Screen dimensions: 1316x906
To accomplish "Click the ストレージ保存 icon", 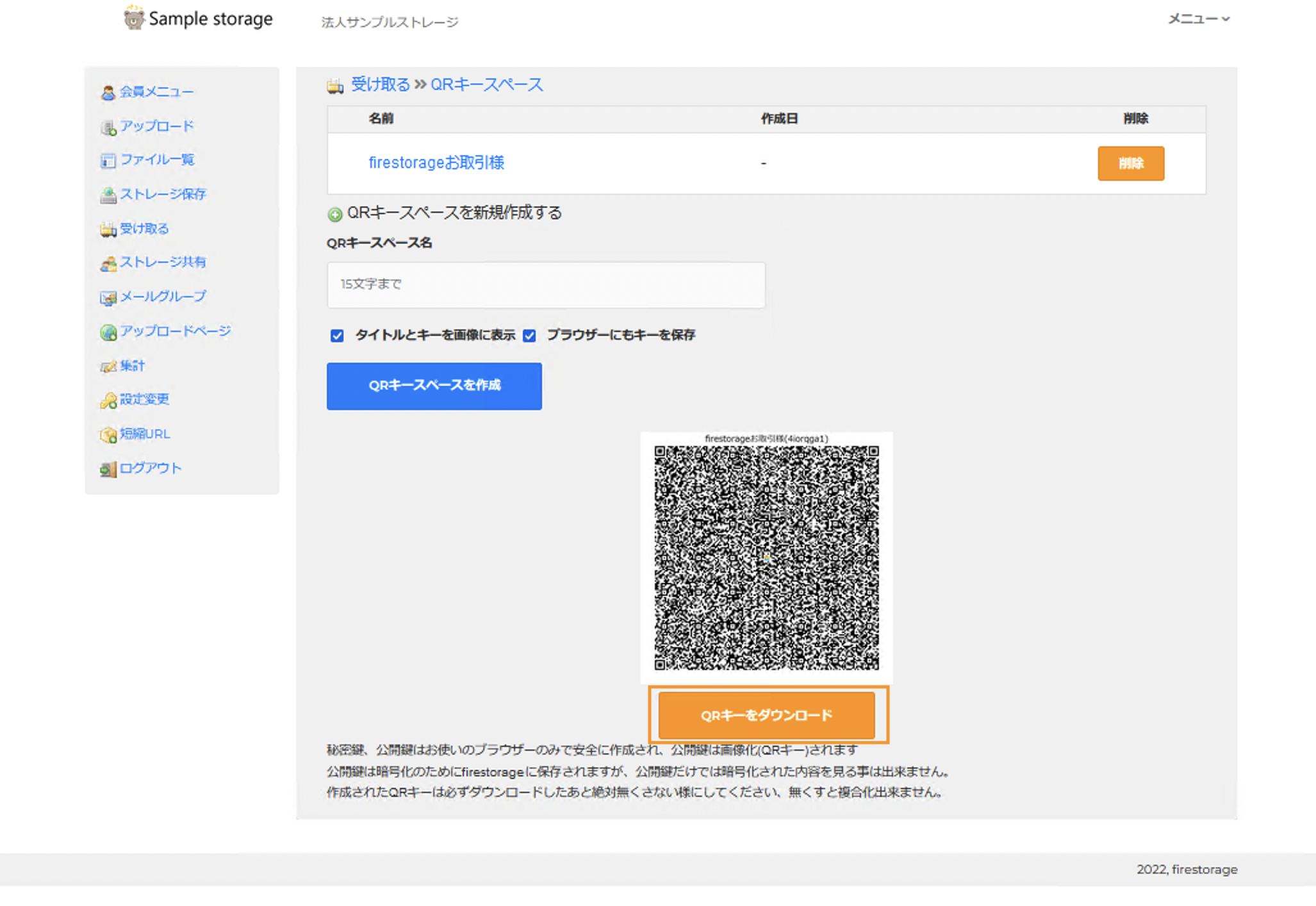I will 108,195.
